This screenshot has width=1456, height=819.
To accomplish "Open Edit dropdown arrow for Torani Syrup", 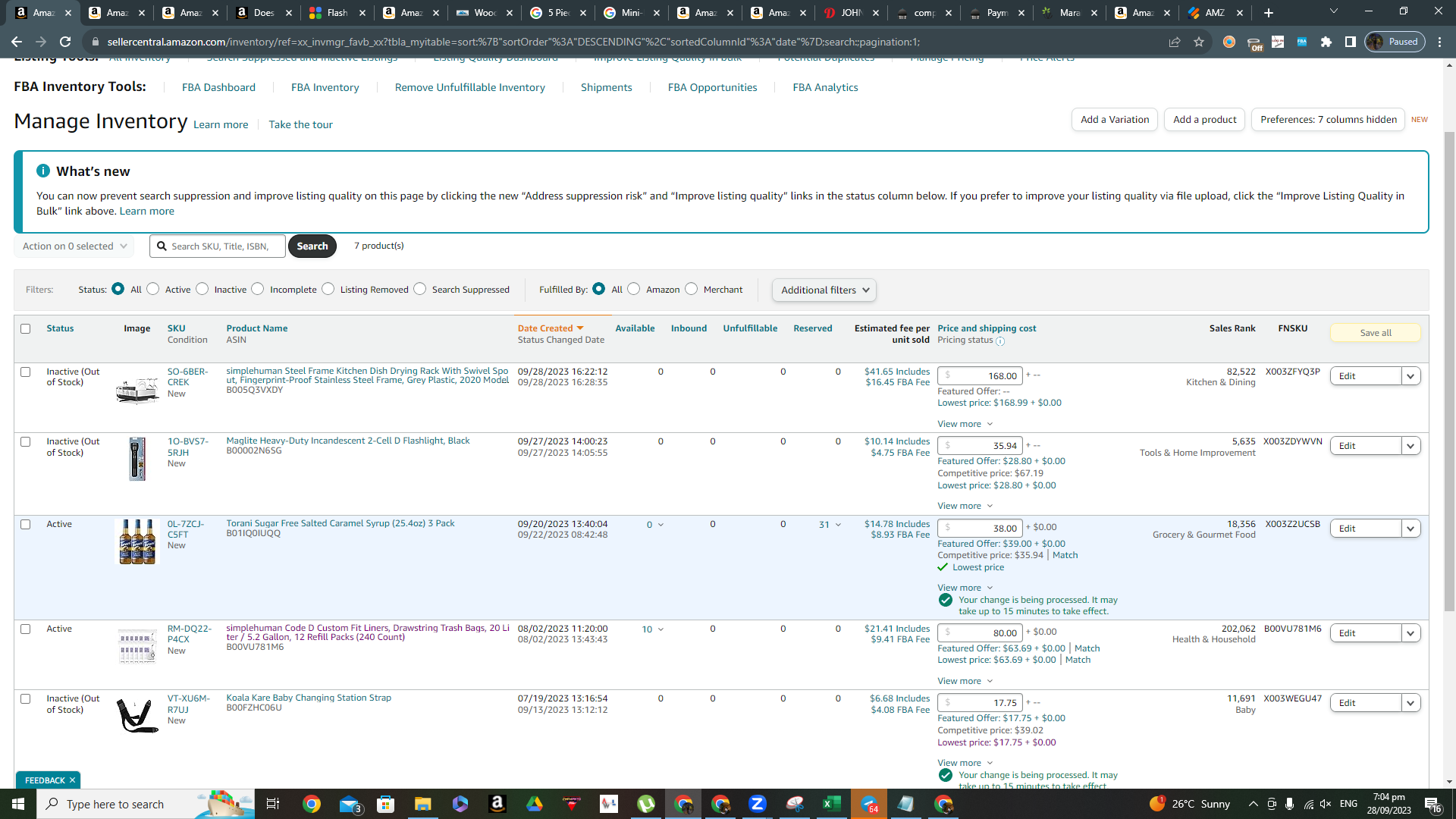I will pos(1411,529).
